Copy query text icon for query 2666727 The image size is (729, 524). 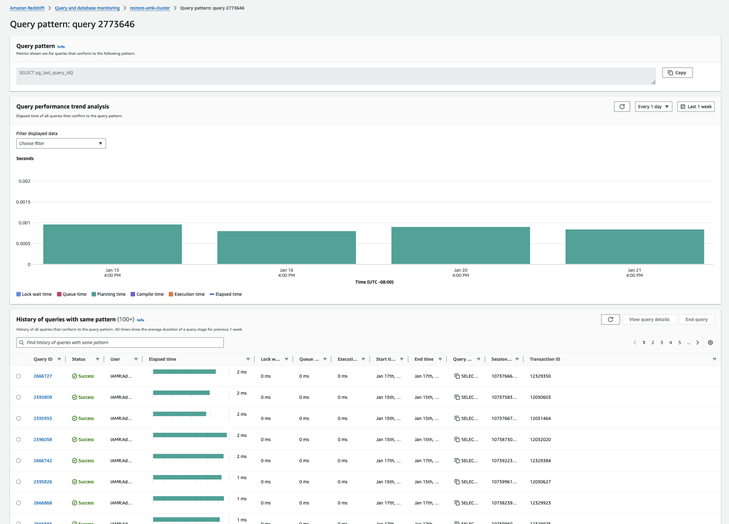tap(457, 376)
